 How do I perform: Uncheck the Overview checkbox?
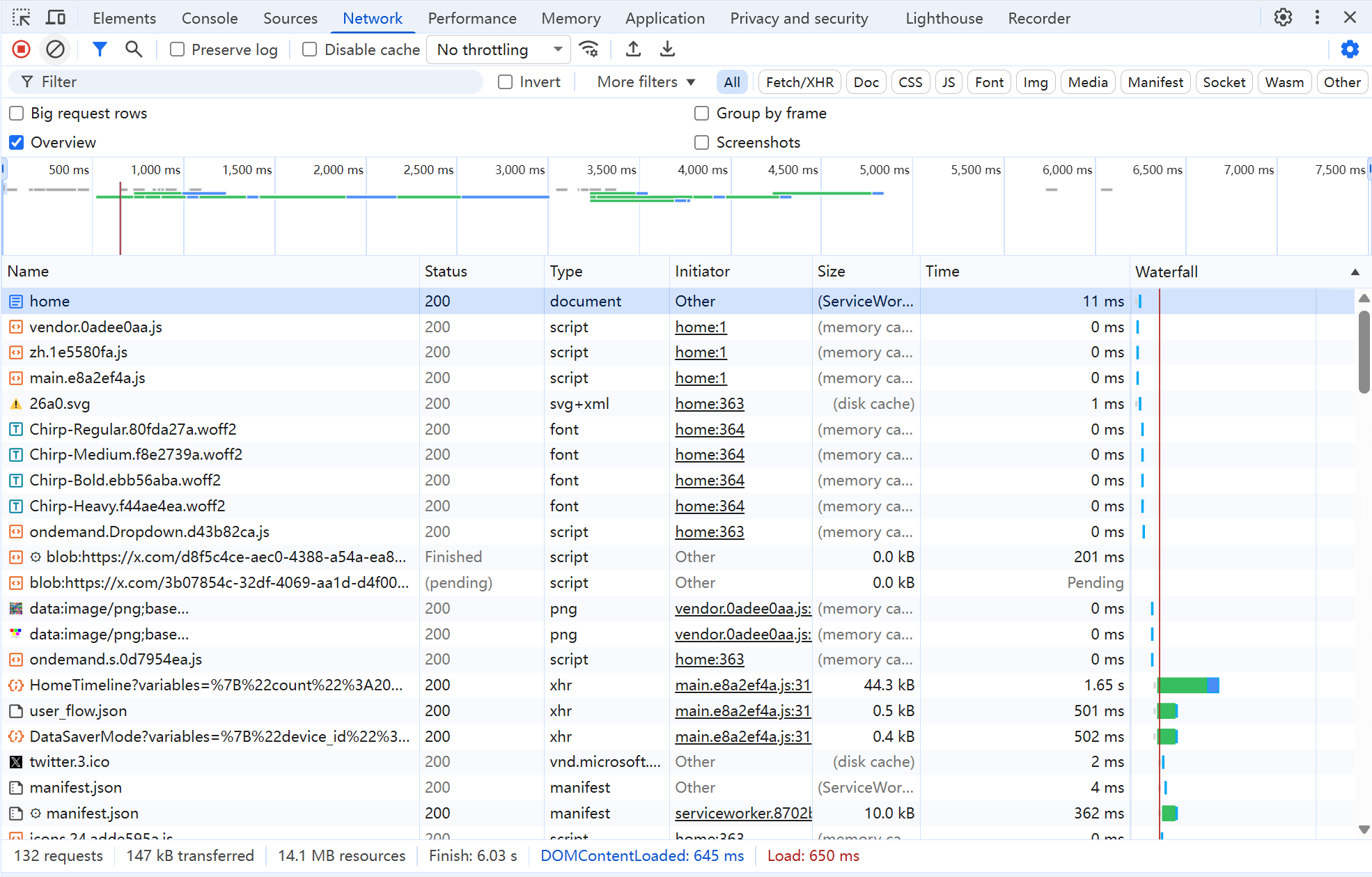pos(17,143)
